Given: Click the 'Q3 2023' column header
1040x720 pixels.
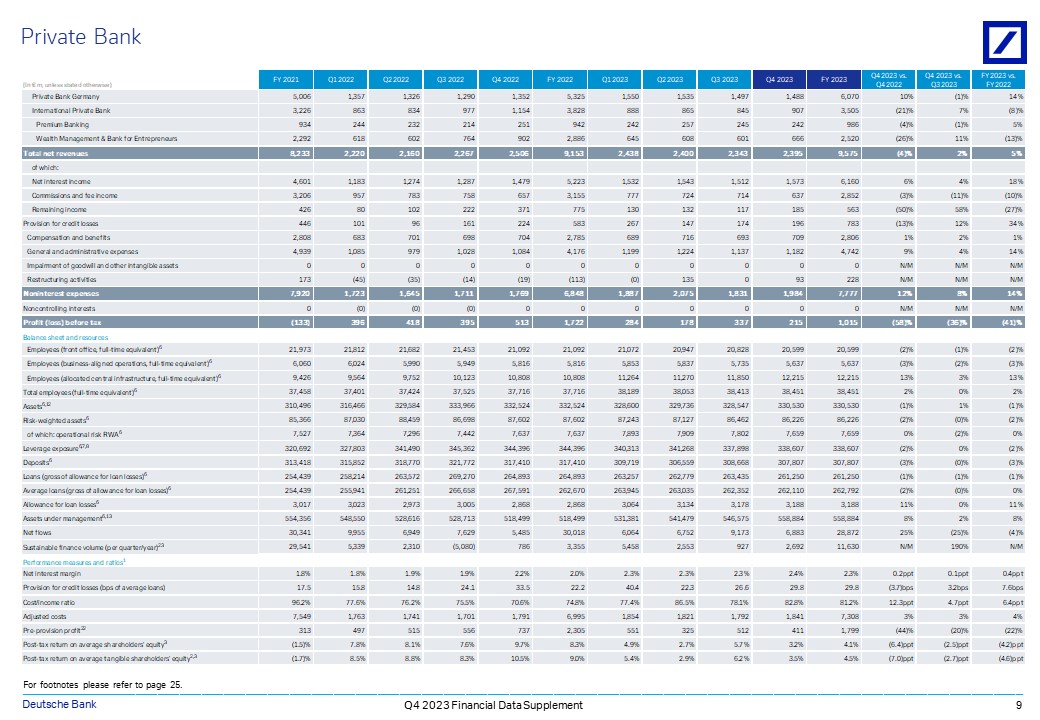Looking at the screenshot, I should click(724, 80).
